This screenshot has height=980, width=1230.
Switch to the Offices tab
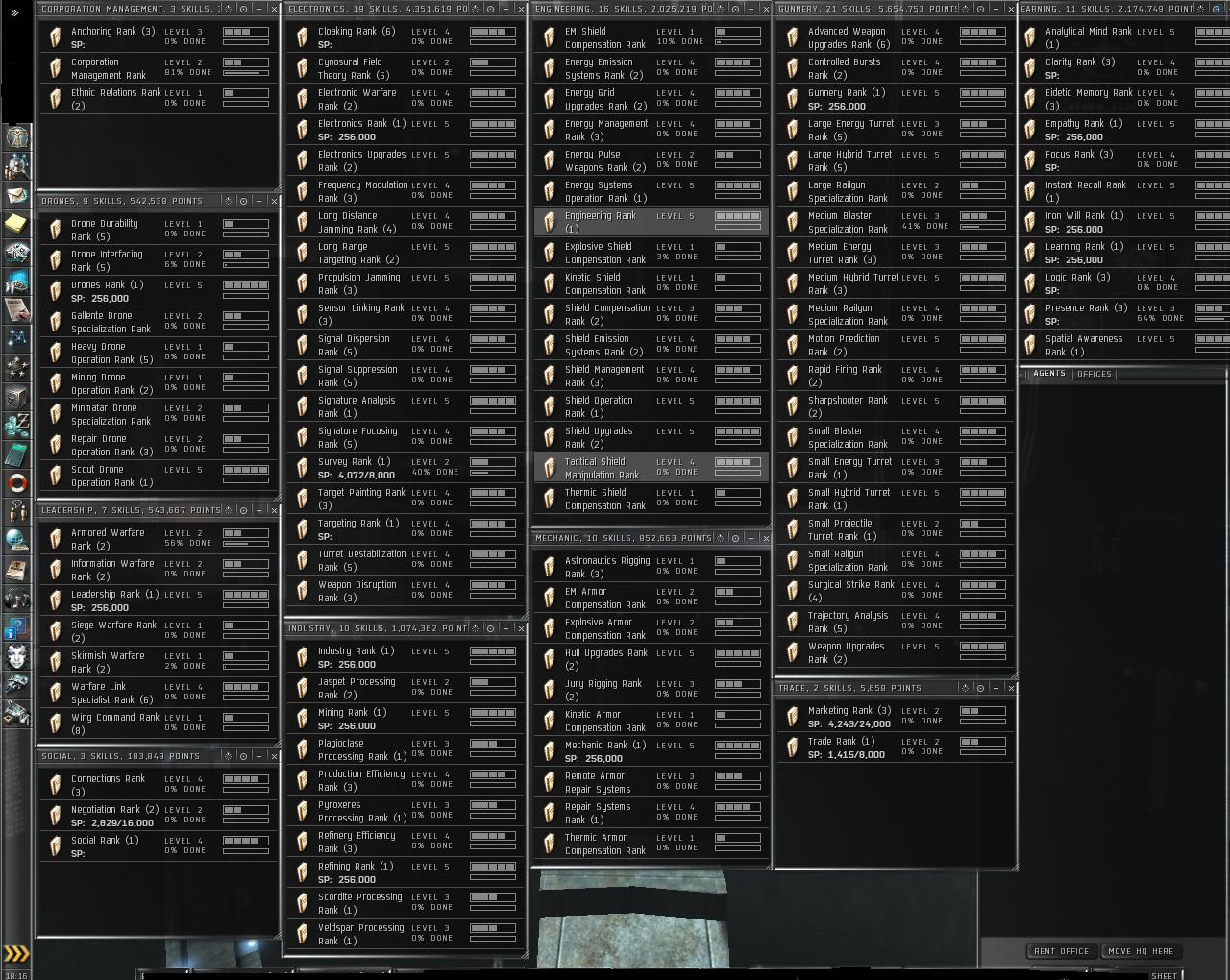pyautogui.click(x=1094, y=374)
